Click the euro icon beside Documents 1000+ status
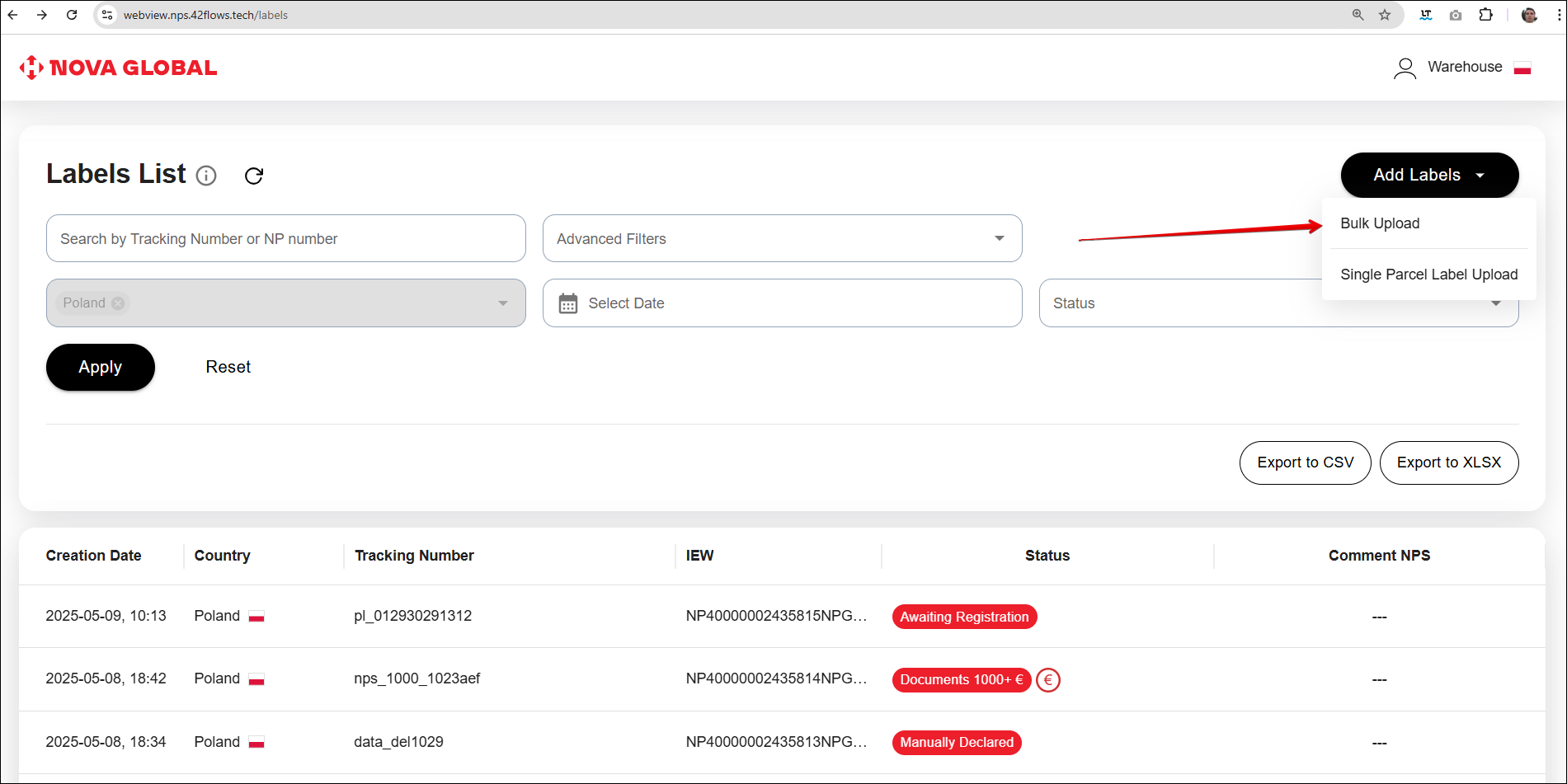The image size is (1567, 784). [x=1048, y=680]
